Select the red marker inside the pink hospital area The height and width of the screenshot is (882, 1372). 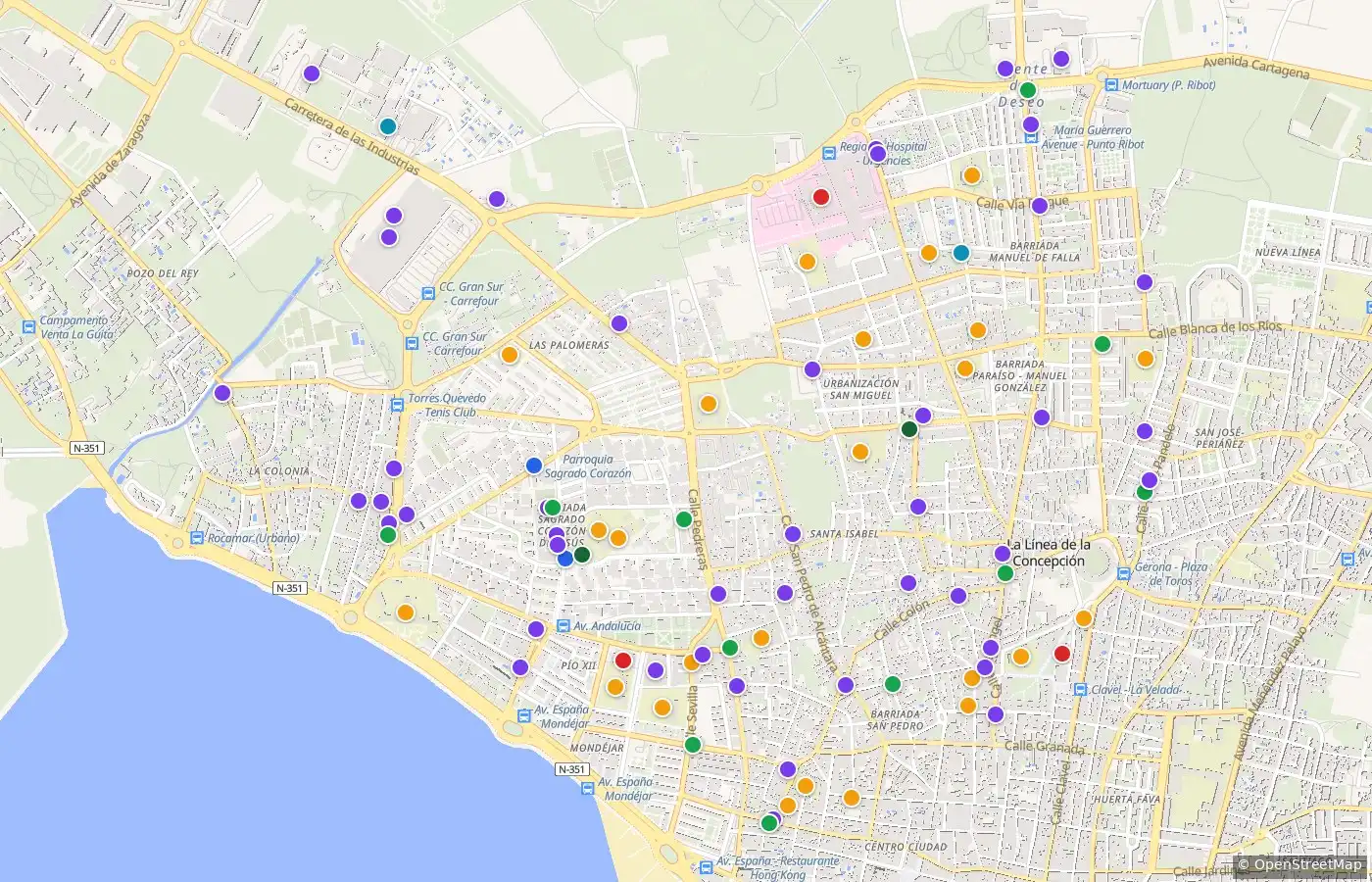[x=821, y=197]
